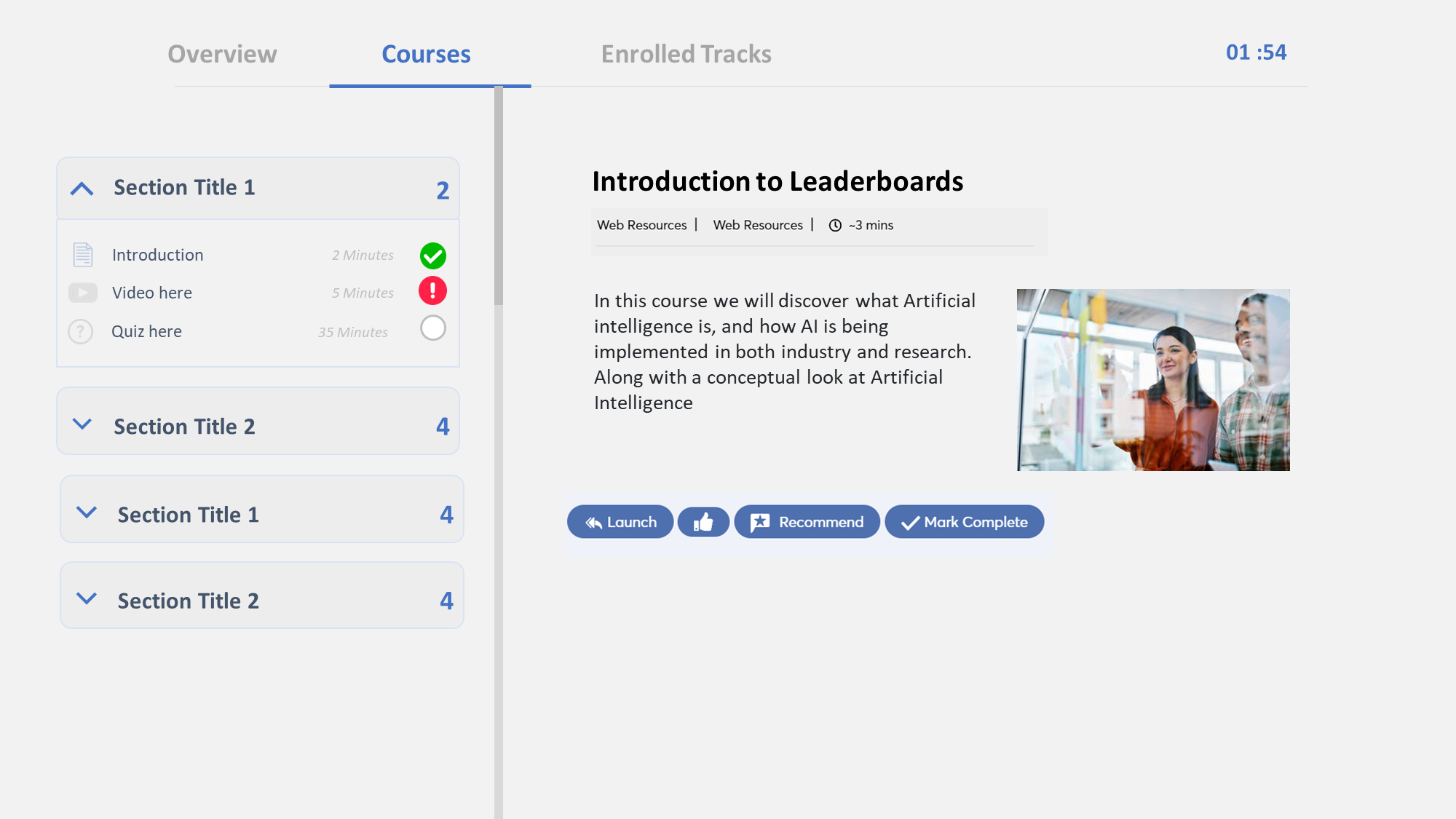Collapse the expanded Section Title 1 chevron
Screen dimensions: 1456x819
point(82,189)
